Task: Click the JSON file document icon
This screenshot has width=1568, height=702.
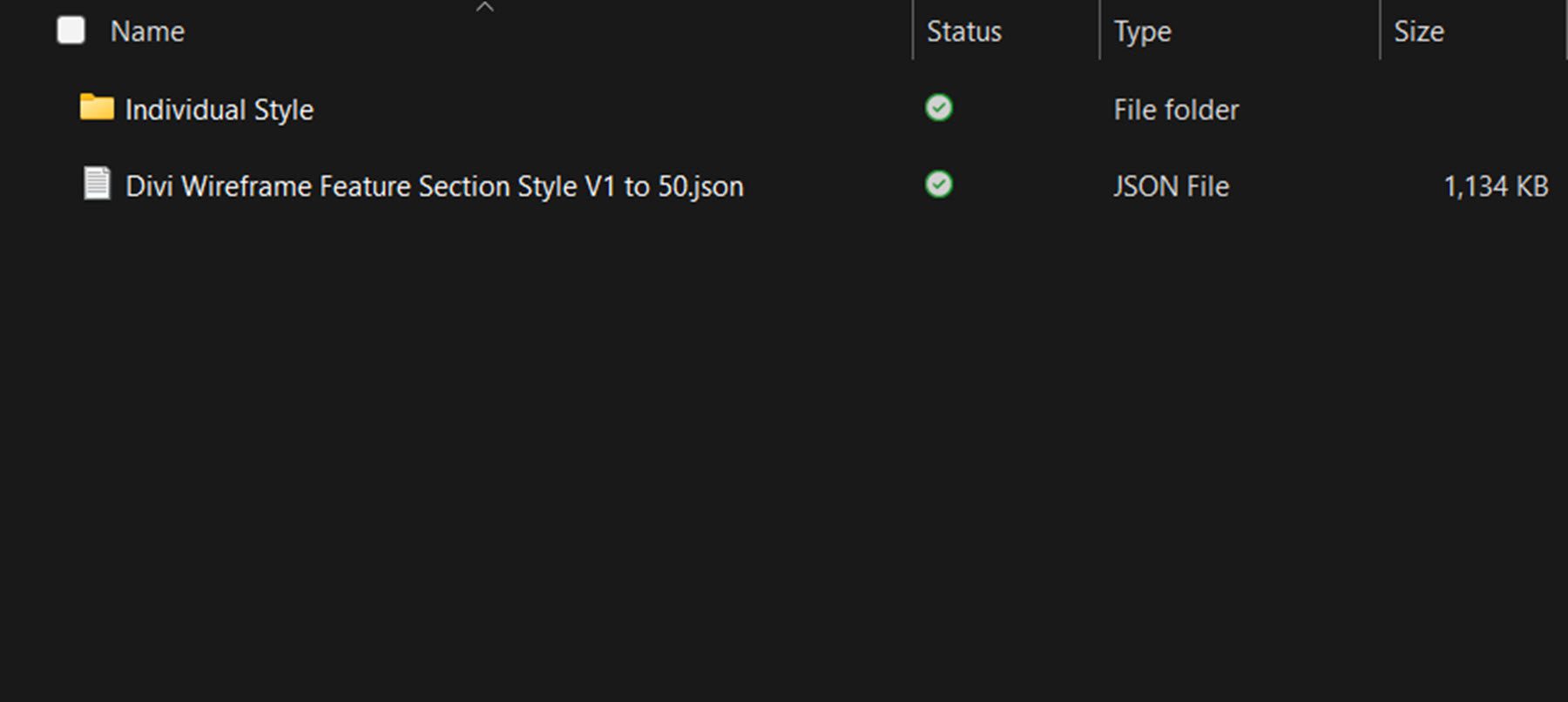Action: coord(96,184)
